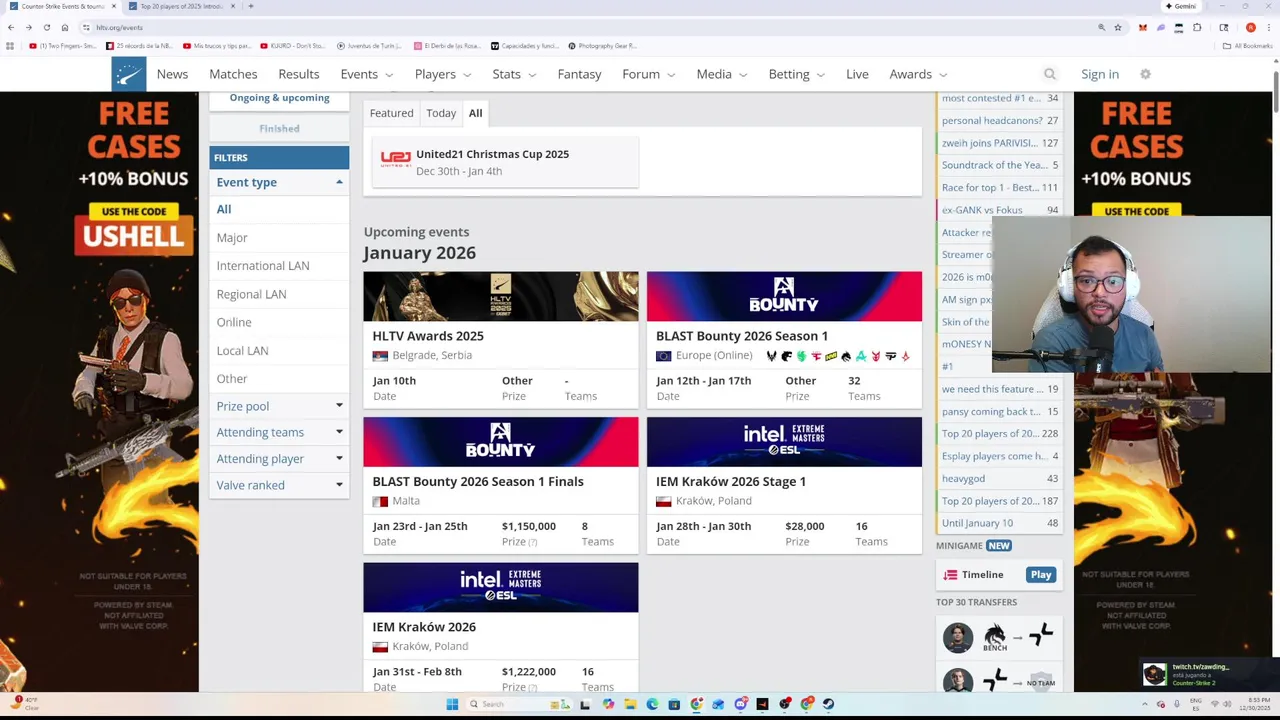
Task: Filter events by Other type
Action: coord(232,379)
